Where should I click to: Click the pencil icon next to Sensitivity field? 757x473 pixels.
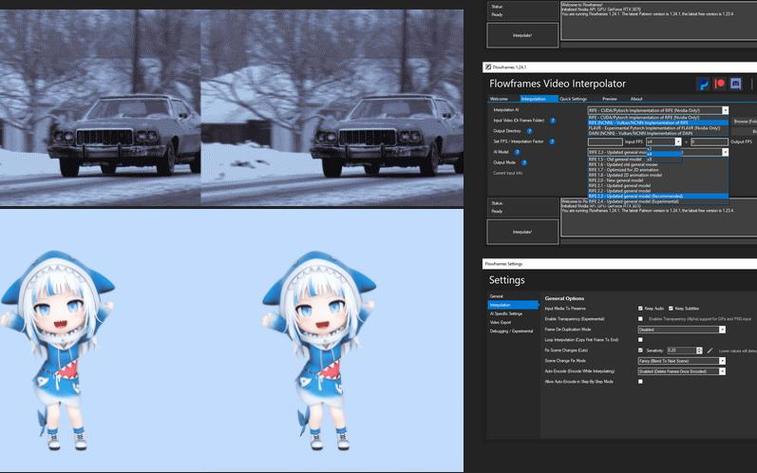pos(710,350)
